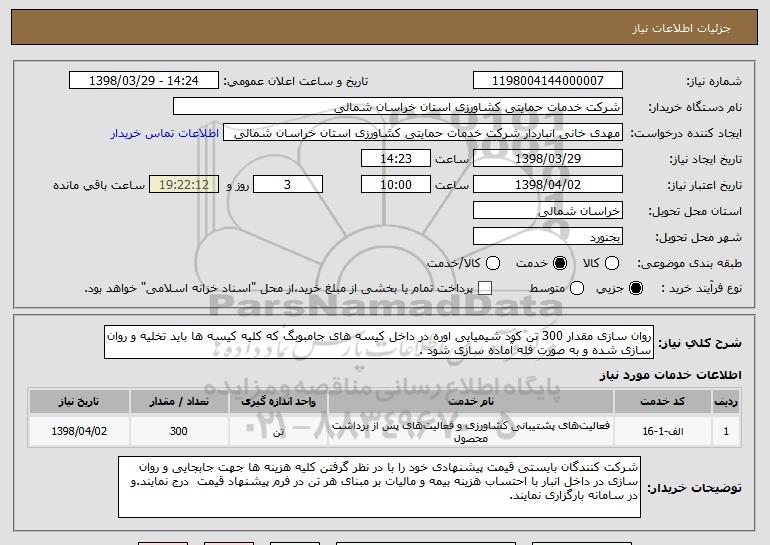Click the service code cell الف-1-16
The height and width of the screenshot is (545, 770).
[x=662, y=431]
